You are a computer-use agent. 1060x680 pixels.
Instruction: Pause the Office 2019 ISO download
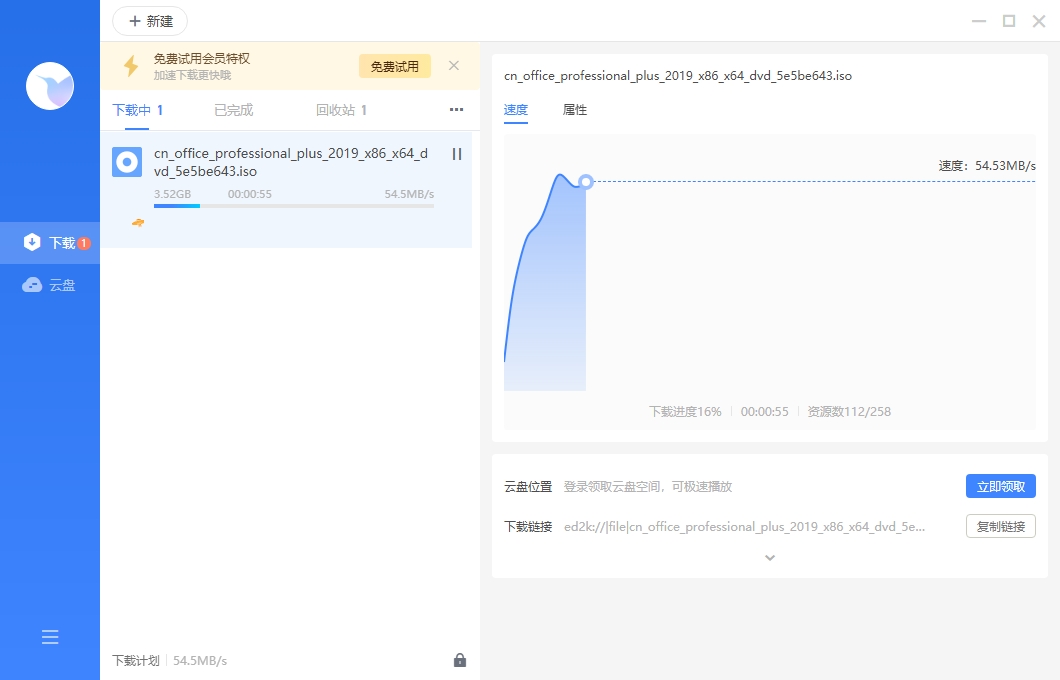click(x=455, y=154)
